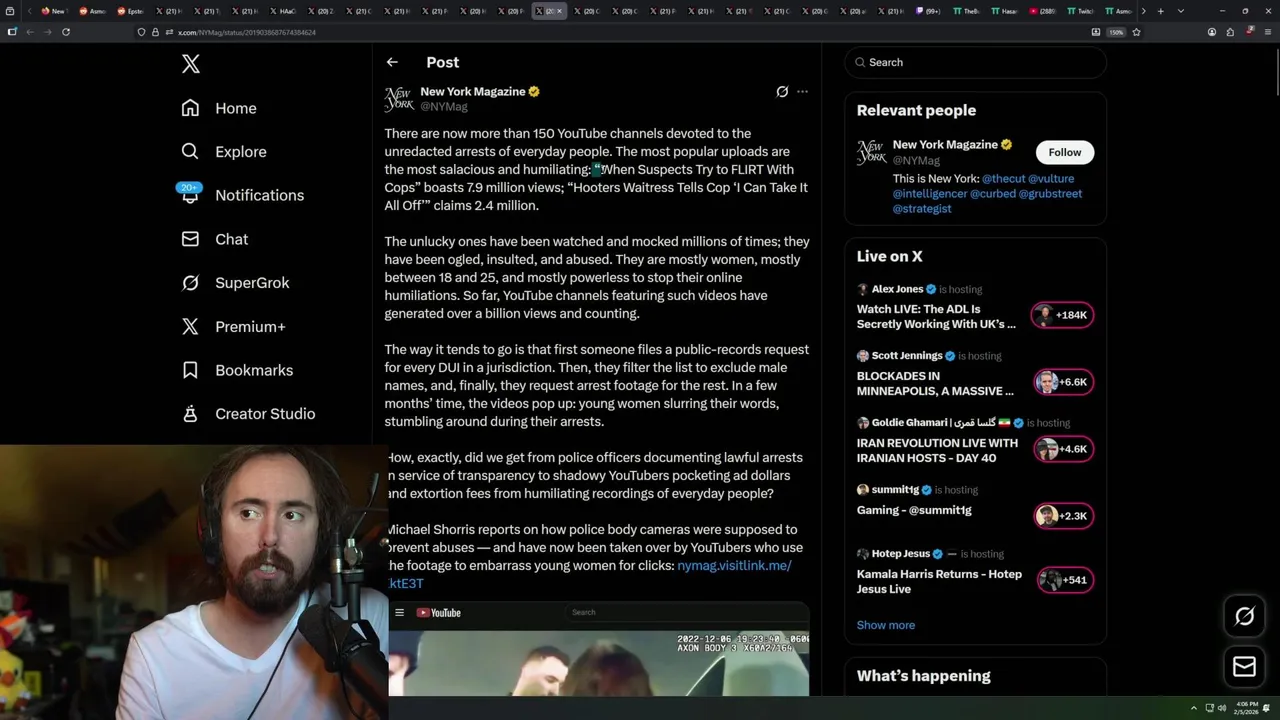Open the SuperGrok icon in sidebar

coord(190,283)
